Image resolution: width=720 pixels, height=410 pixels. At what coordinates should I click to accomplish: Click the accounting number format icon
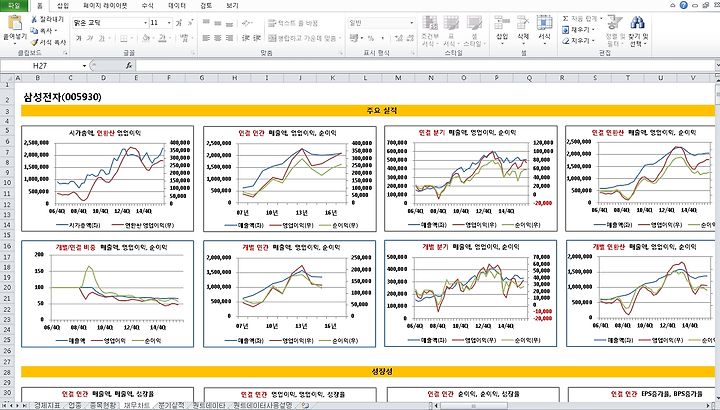tap(353, 38)
